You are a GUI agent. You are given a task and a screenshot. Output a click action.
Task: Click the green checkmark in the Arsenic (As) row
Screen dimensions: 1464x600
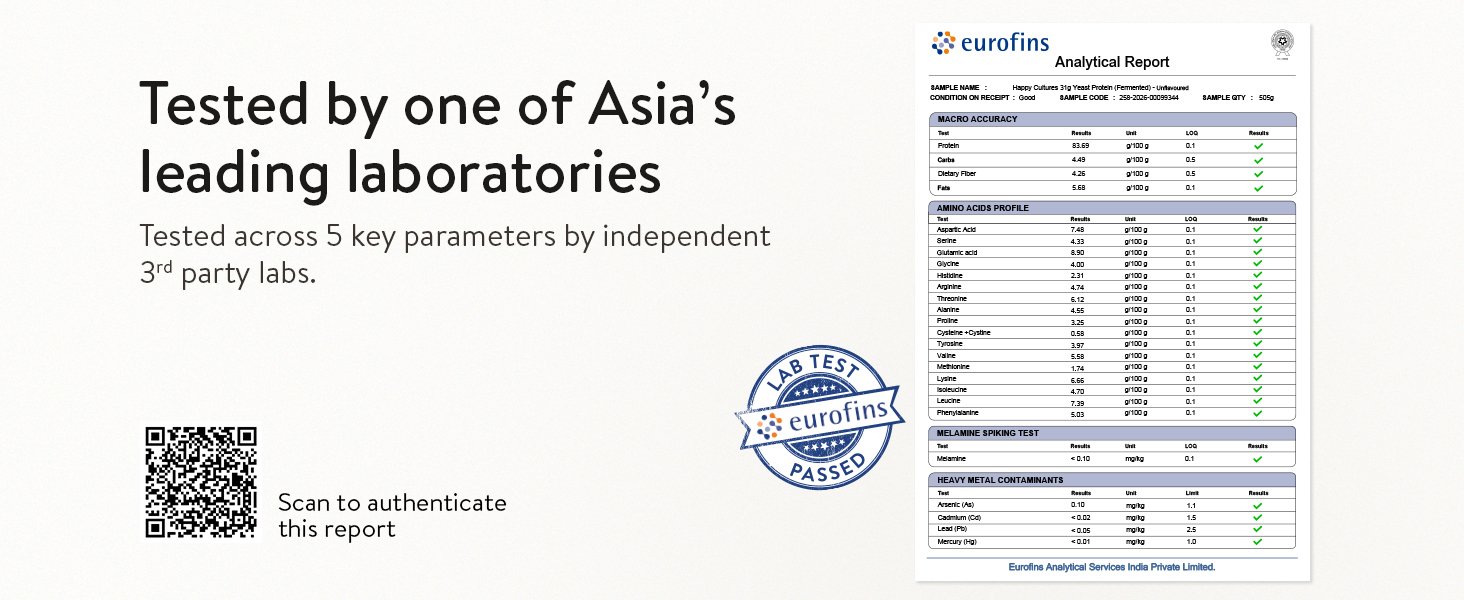click(x=1258, y=506)
